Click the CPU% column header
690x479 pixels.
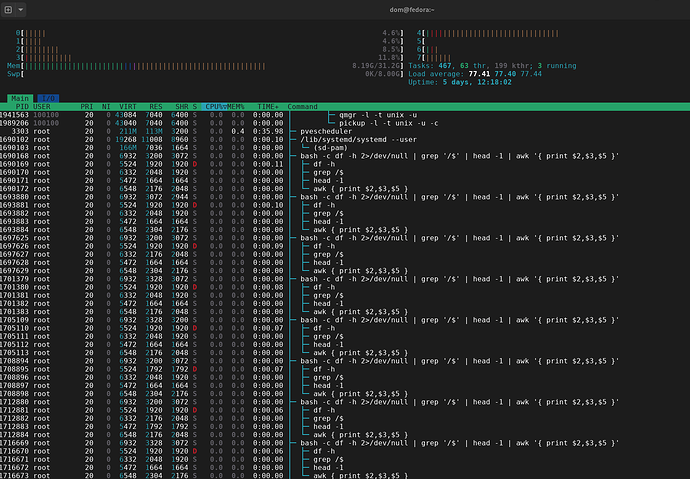coord(214,107)
